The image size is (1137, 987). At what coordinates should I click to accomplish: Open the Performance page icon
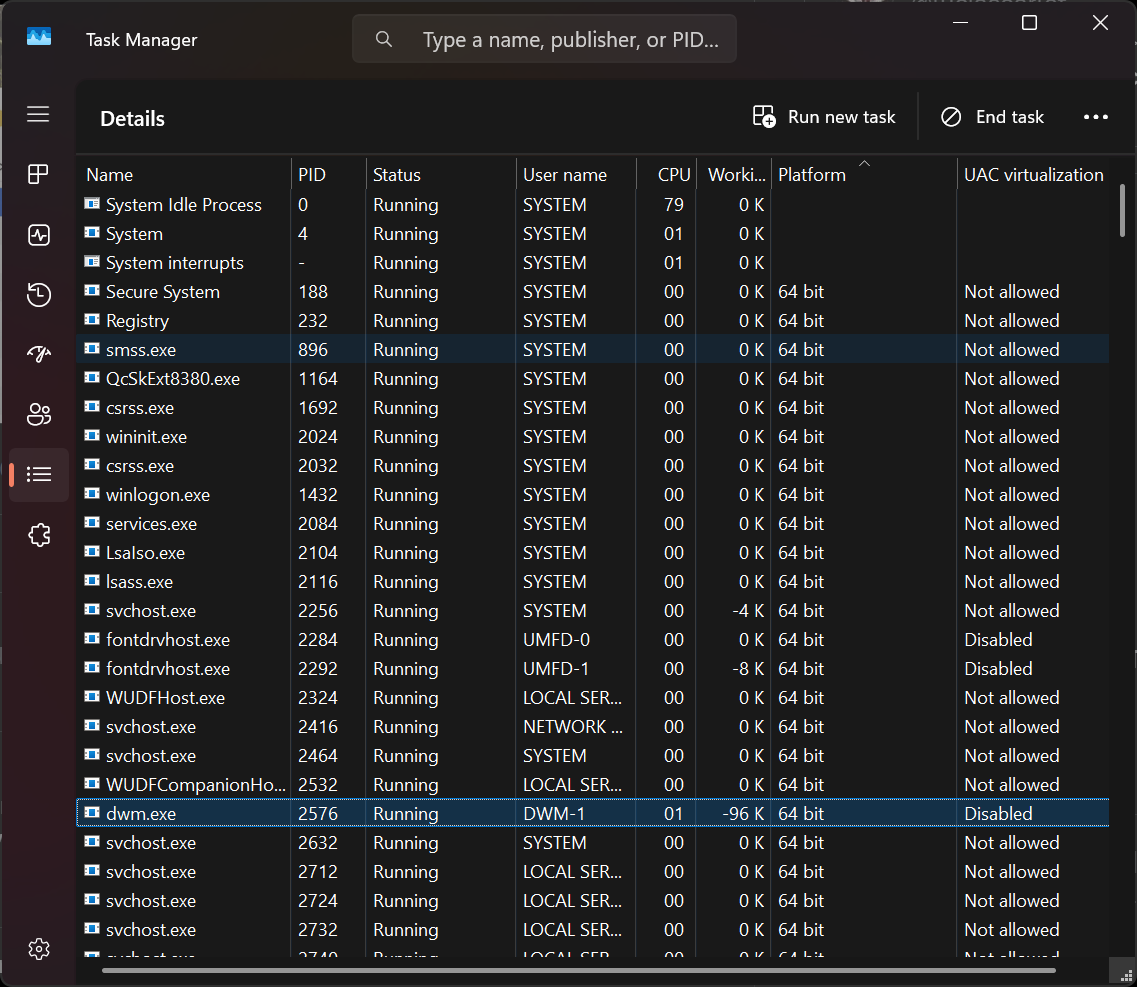pos(38,234)
